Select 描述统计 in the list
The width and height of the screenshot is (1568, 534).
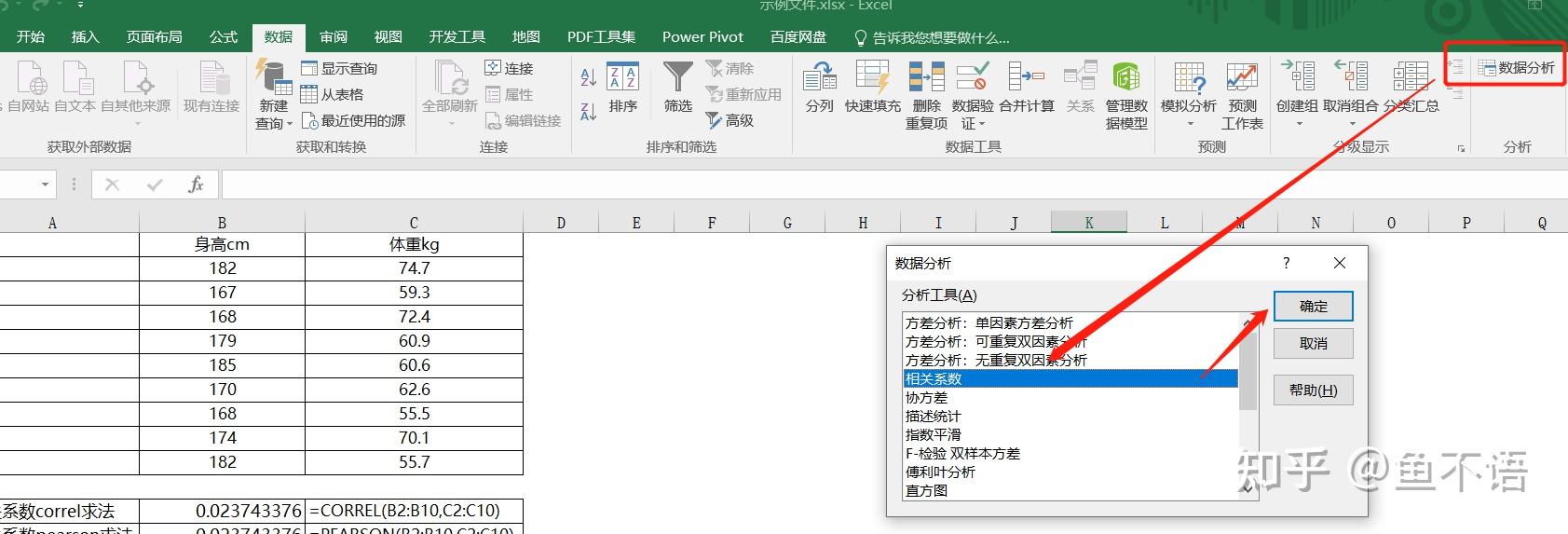tap(1071, 417)
